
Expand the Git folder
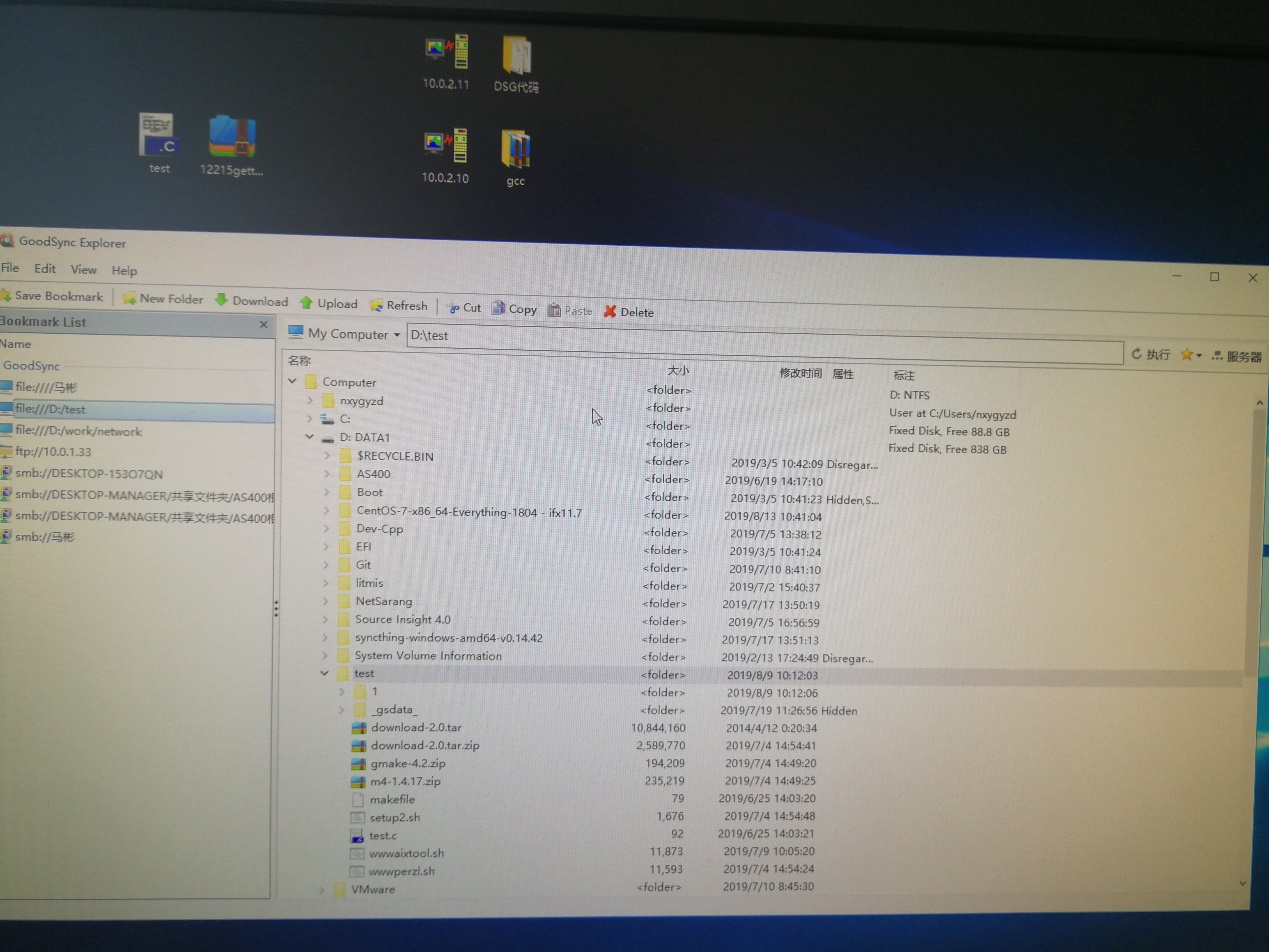(327, 564)
